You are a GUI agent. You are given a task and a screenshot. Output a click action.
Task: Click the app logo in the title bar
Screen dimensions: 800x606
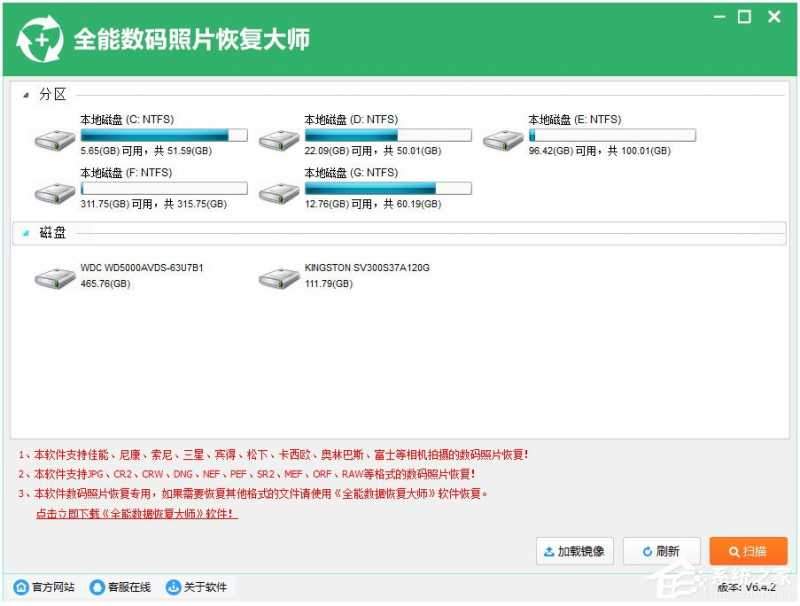pyautogui.click(x=40, y=38)
